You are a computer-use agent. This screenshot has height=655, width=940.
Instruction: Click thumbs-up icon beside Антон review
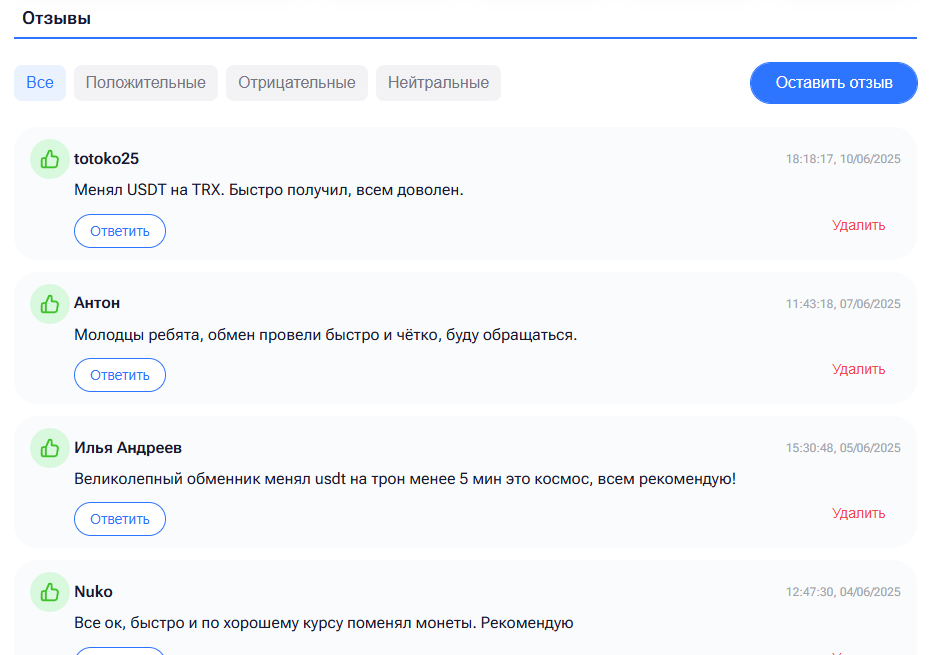tap(50, 304)
